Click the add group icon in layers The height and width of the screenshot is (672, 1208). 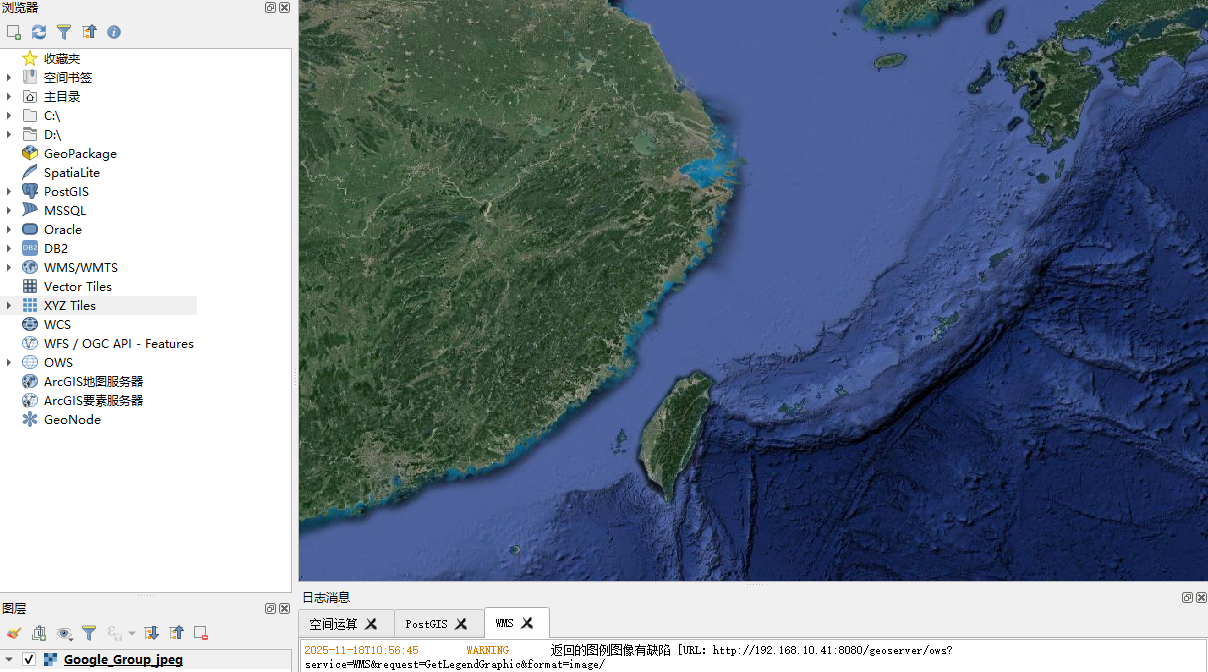tap(39, 633)
